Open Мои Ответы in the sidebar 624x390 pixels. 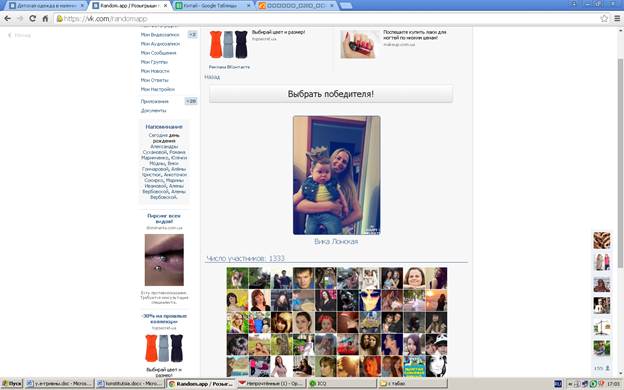tap(154, 80)
